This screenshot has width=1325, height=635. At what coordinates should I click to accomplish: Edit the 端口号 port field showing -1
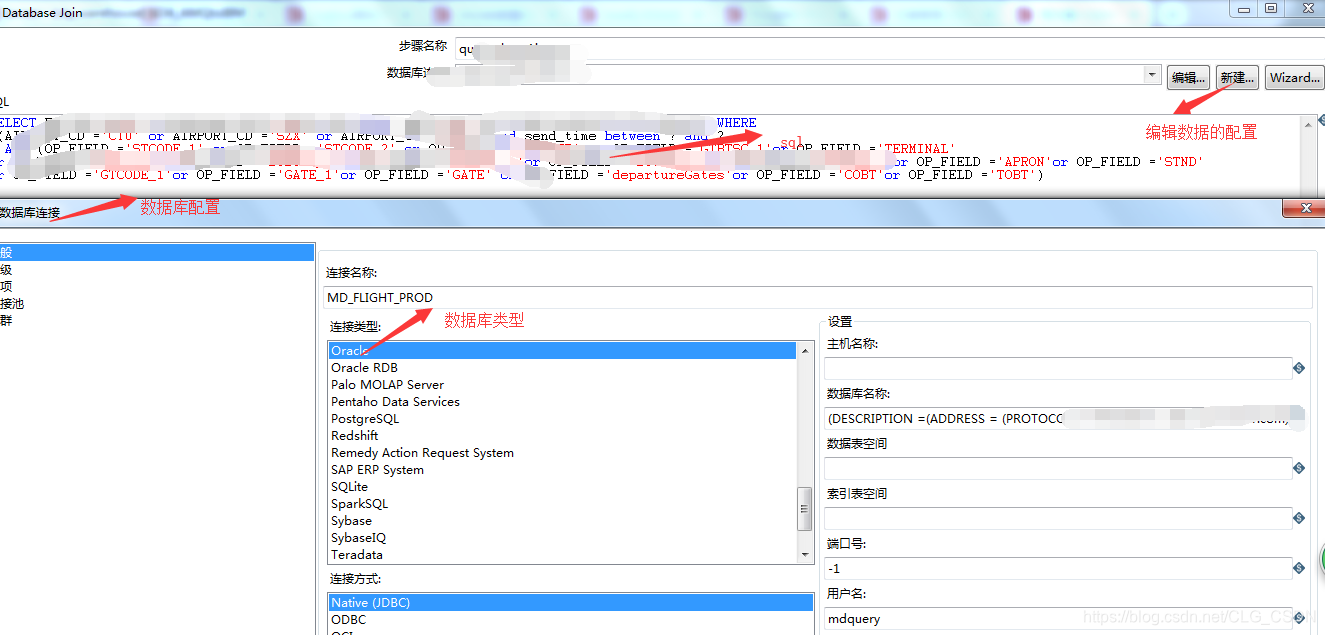pos(1058,568)
